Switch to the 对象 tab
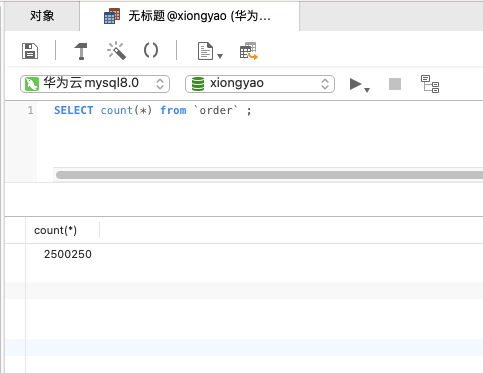Viewport: 483px width, 373px height. (x=42, y=16)
